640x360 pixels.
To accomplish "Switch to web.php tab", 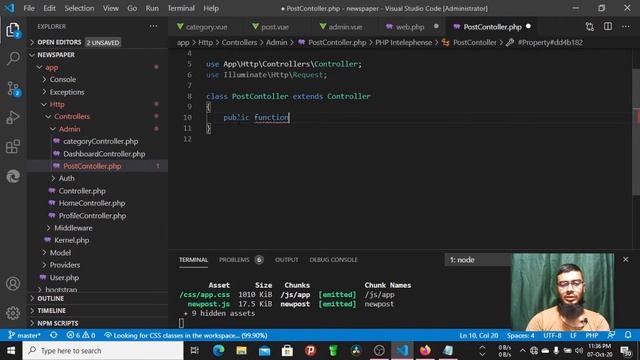I will pyautogui.click(x=410, y=27).
